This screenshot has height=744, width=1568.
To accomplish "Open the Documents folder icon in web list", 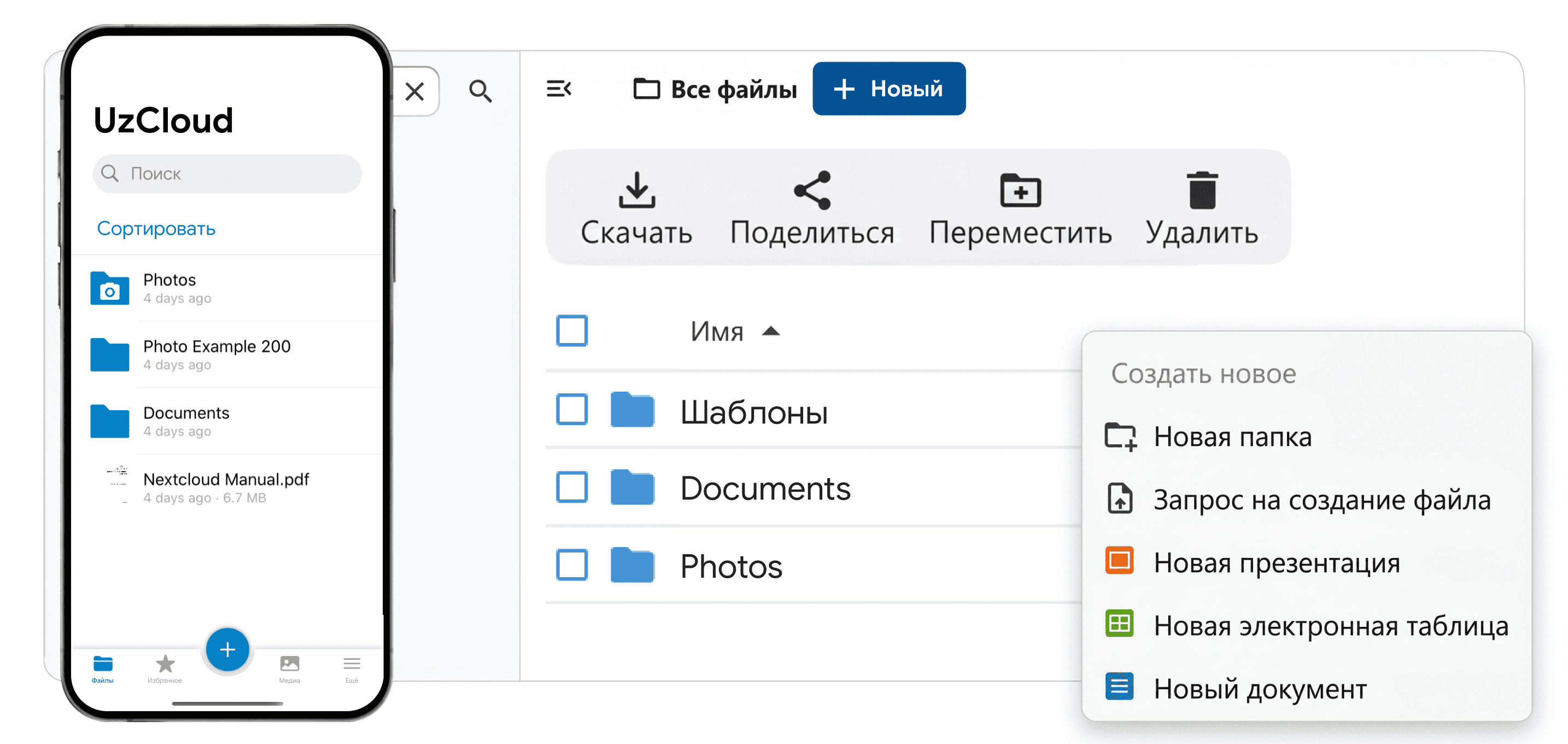I will [633, 487].
